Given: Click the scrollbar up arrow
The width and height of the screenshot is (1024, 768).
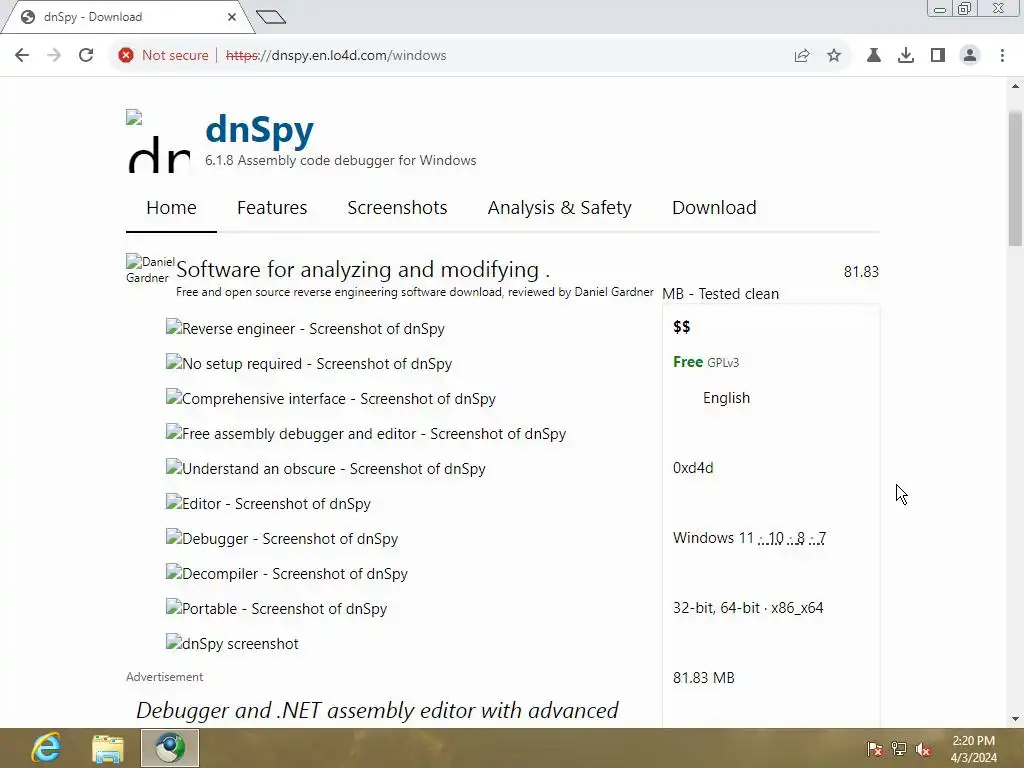Looking at the screenshot, I should point(1015,86).
